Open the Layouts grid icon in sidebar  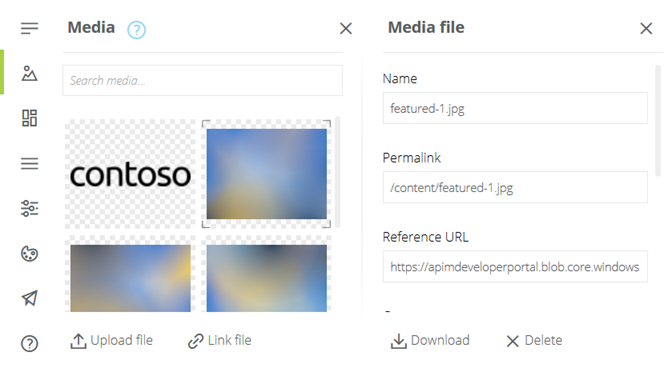[30, 118]
